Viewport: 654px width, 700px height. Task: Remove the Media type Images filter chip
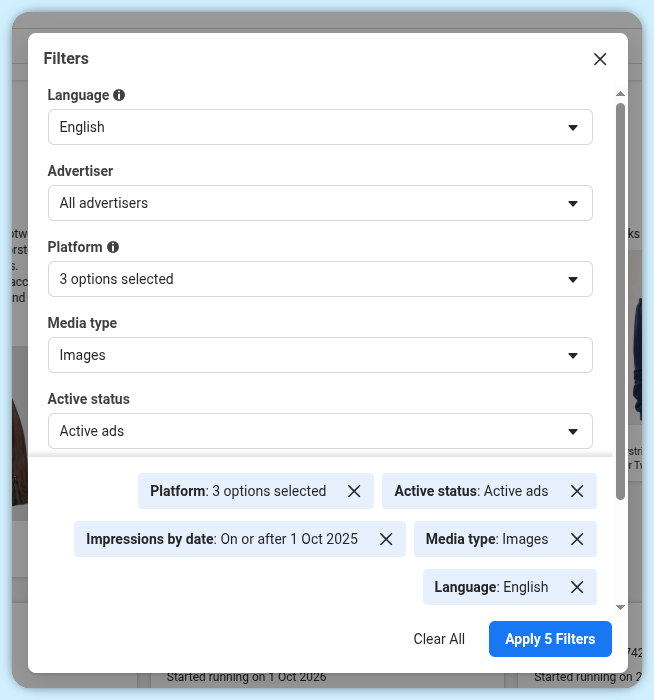(x=577, y=539)
